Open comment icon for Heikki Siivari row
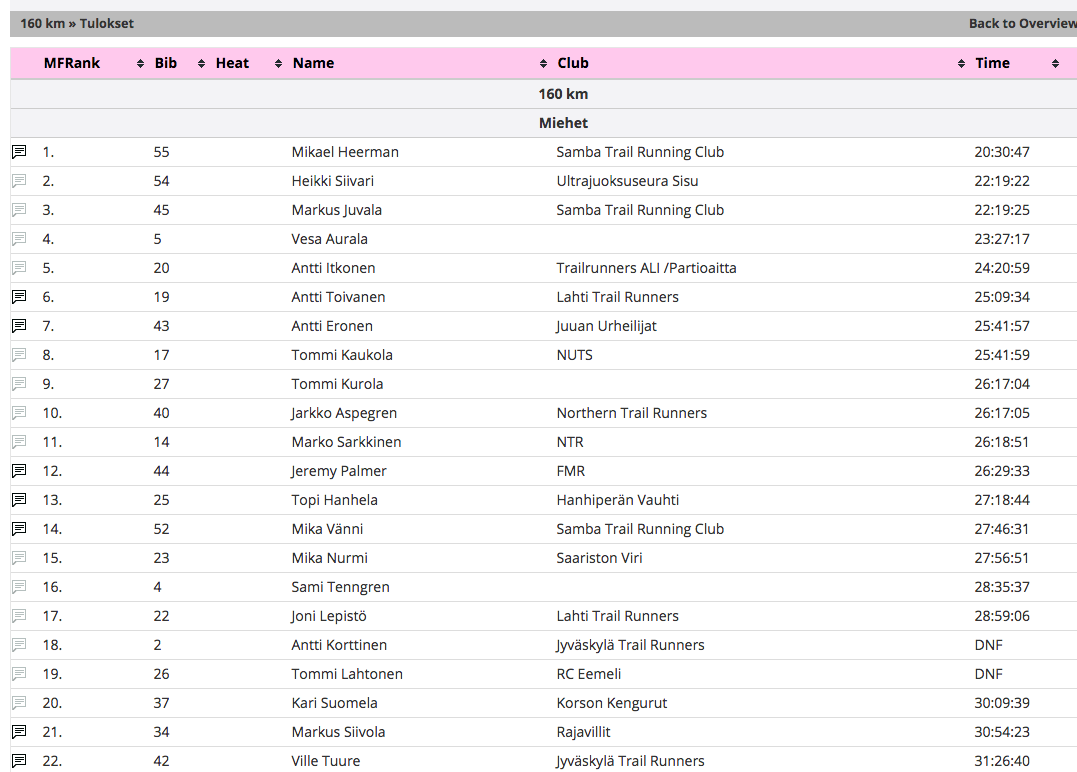Viewport: 1077px width, 772px height. 19,180
